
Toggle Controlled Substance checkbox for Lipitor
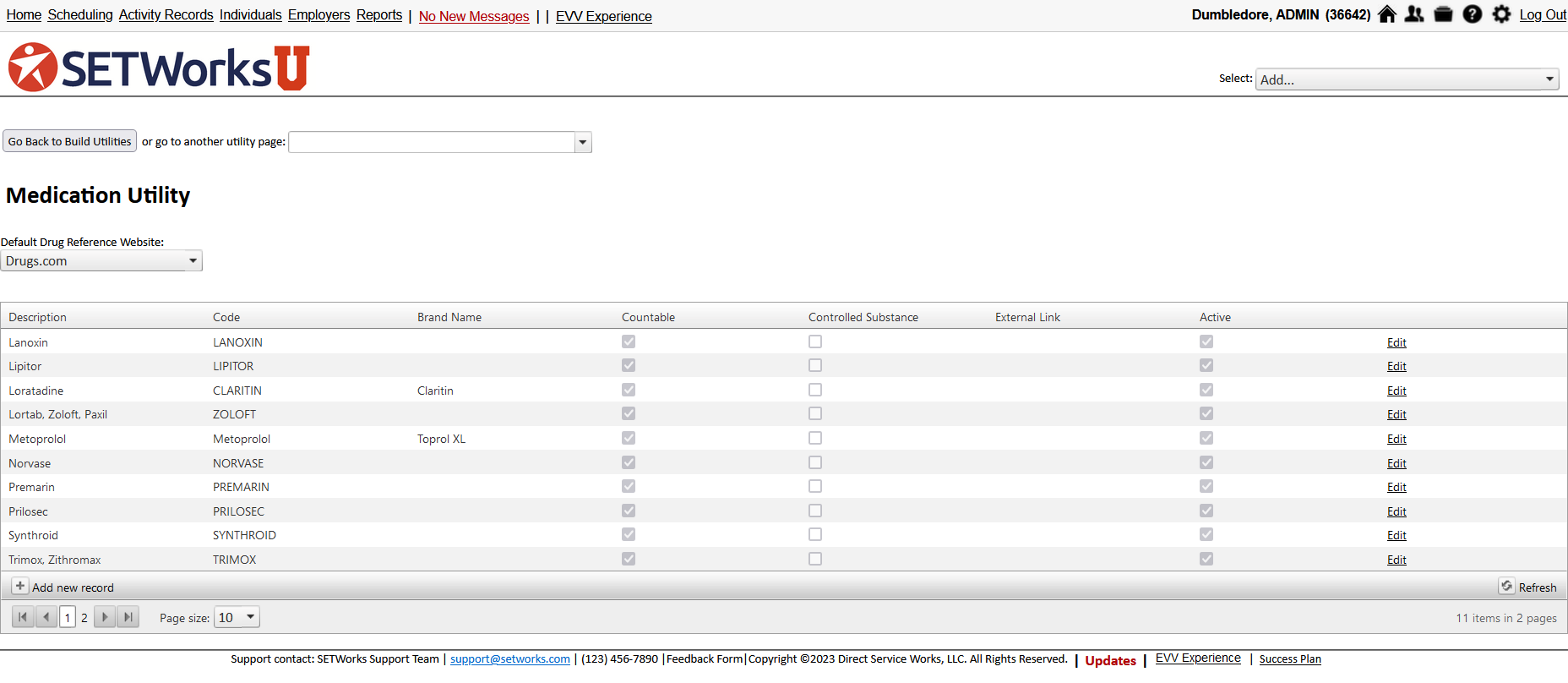[815, 365]
